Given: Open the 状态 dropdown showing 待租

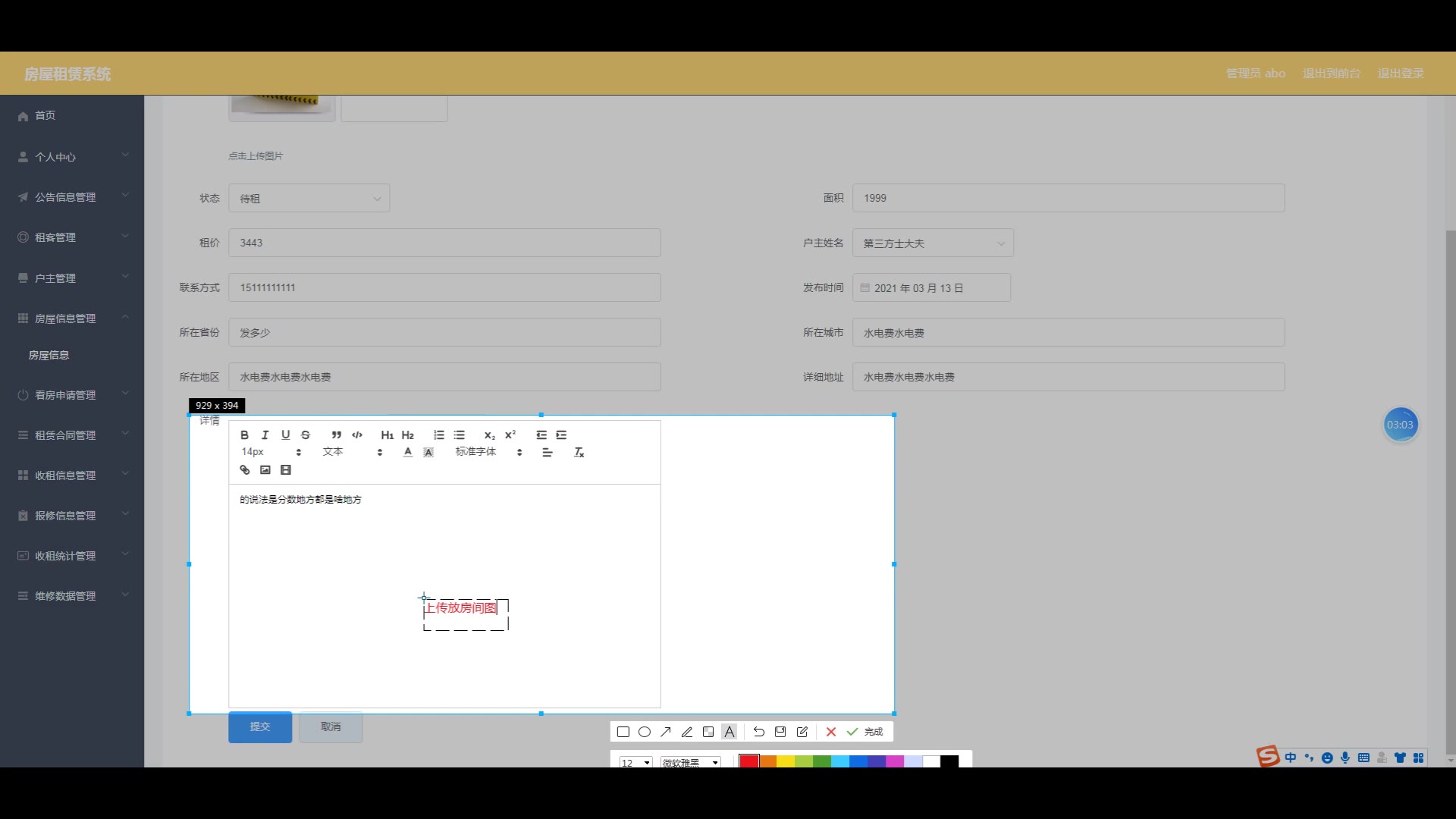Looking at the screenshot, I should (x=309, y=198).
